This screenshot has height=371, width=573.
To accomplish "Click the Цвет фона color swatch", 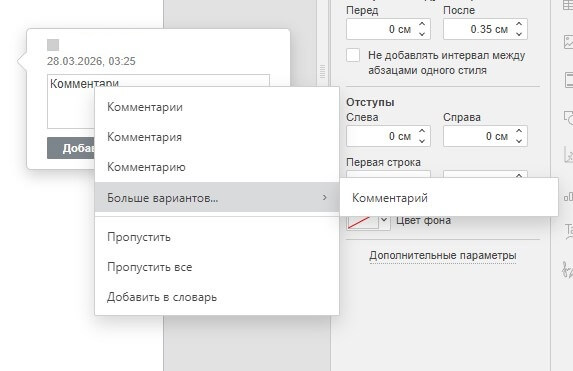I will (x=363, y=222).
